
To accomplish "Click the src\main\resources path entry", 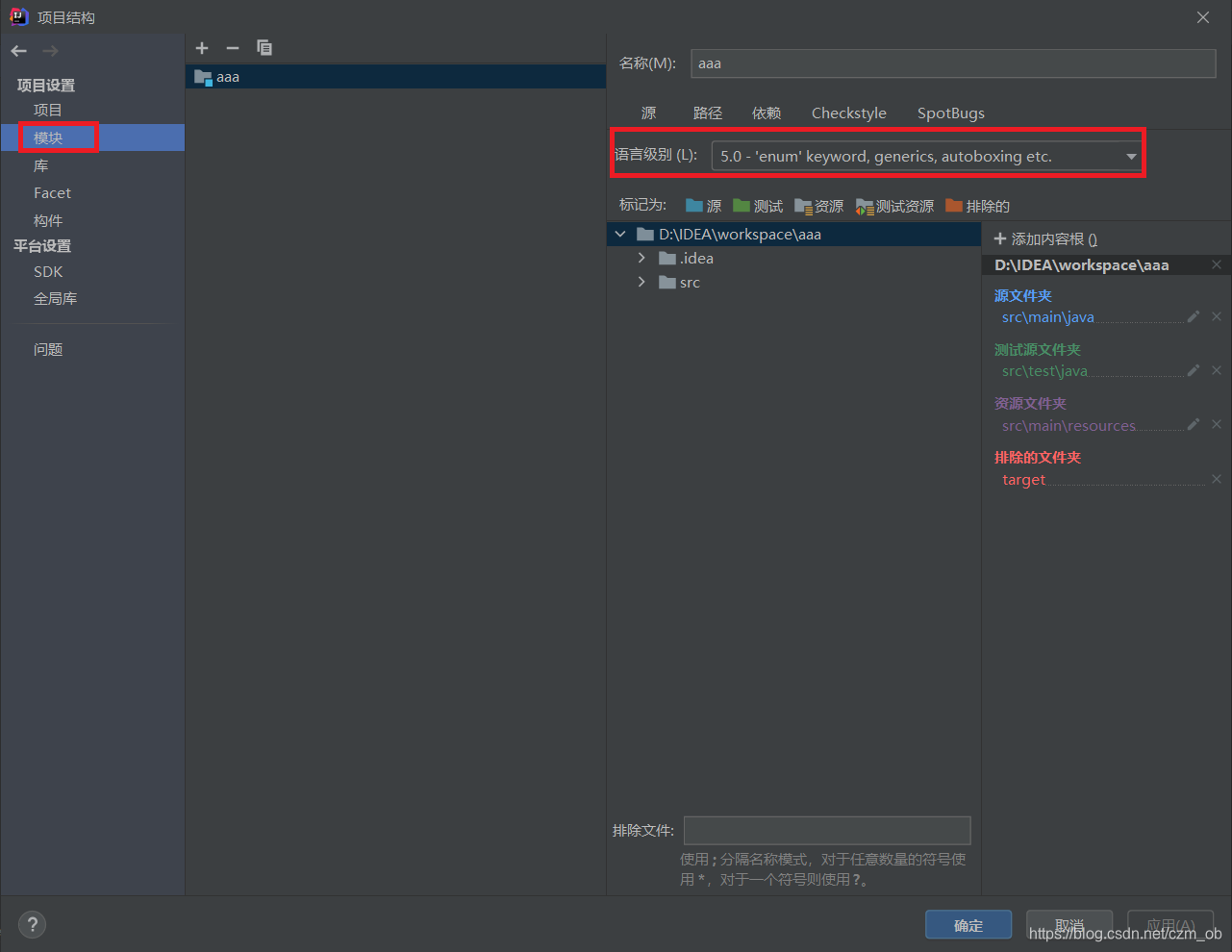I will (x=1069, y=425).
